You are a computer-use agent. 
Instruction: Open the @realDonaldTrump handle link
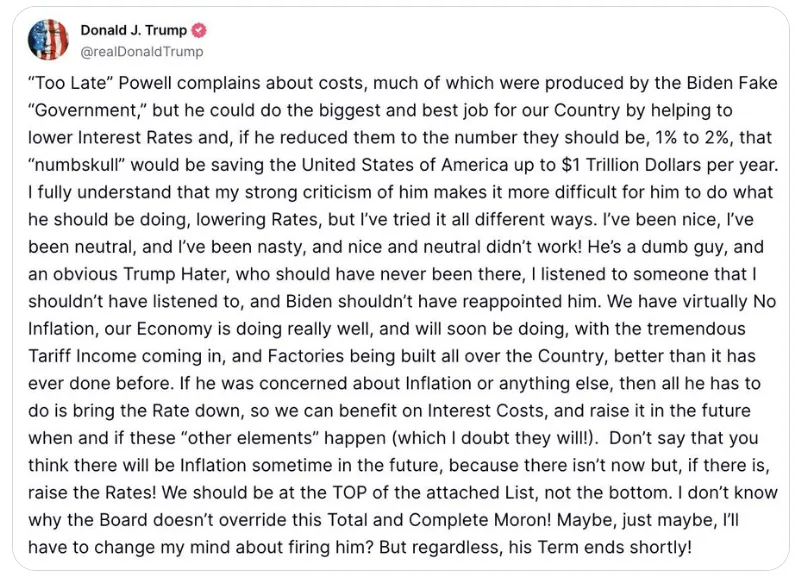tap(141, 51)
